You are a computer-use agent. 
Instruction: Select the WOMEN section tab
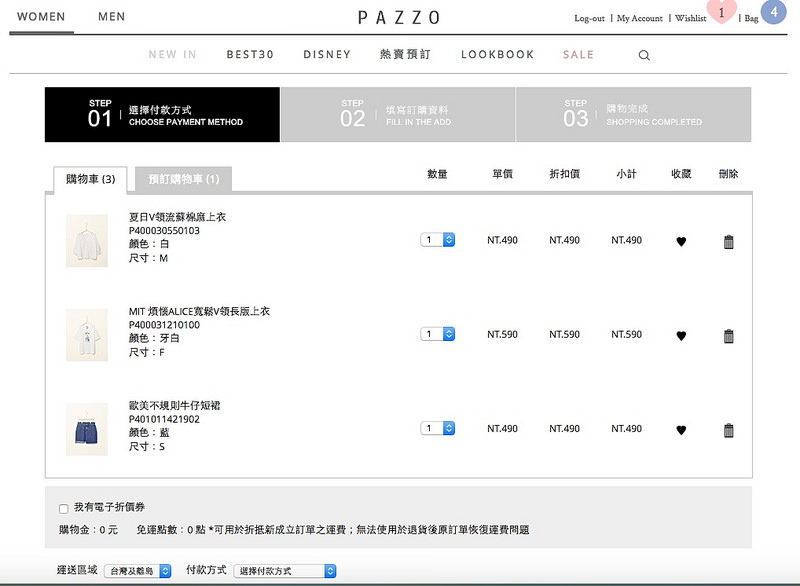(41, 17)
